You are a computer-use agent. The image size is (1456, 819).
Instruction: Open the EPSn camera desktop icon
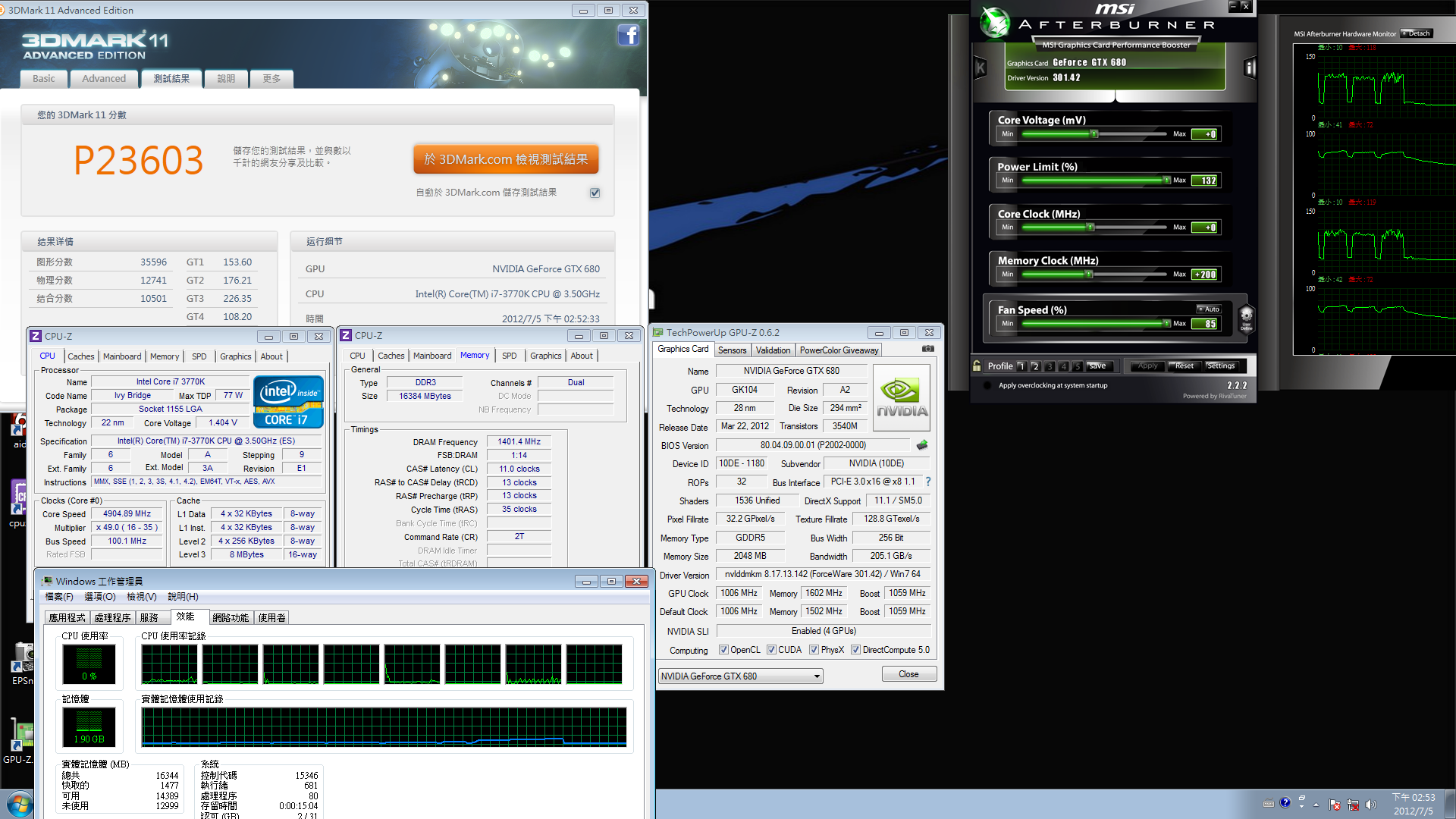tap(21, 664)
